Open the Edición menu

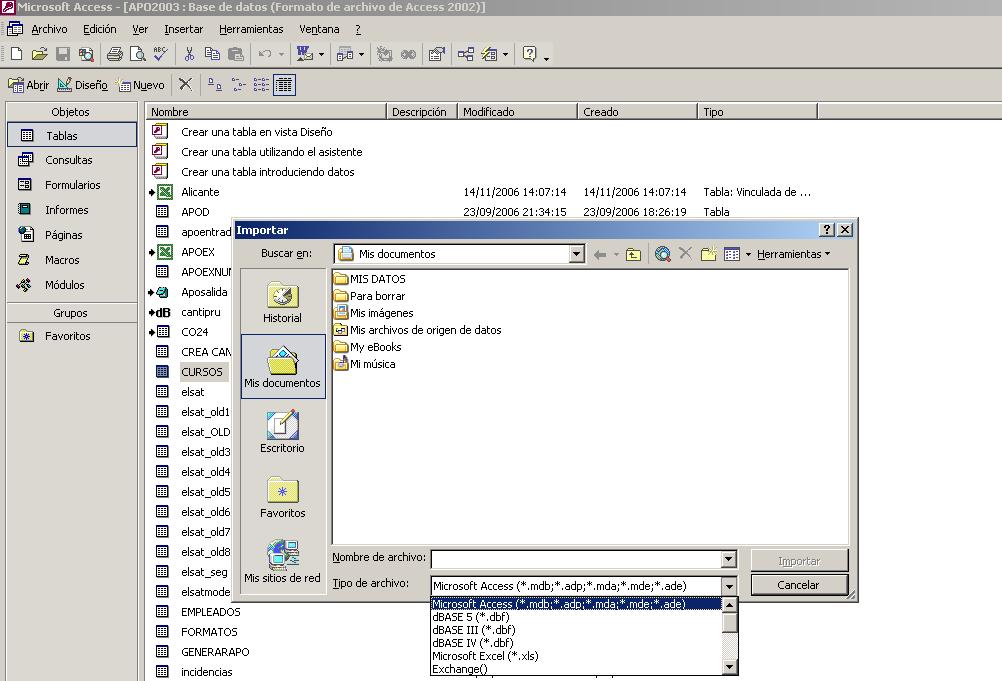[x=100, y=29]
